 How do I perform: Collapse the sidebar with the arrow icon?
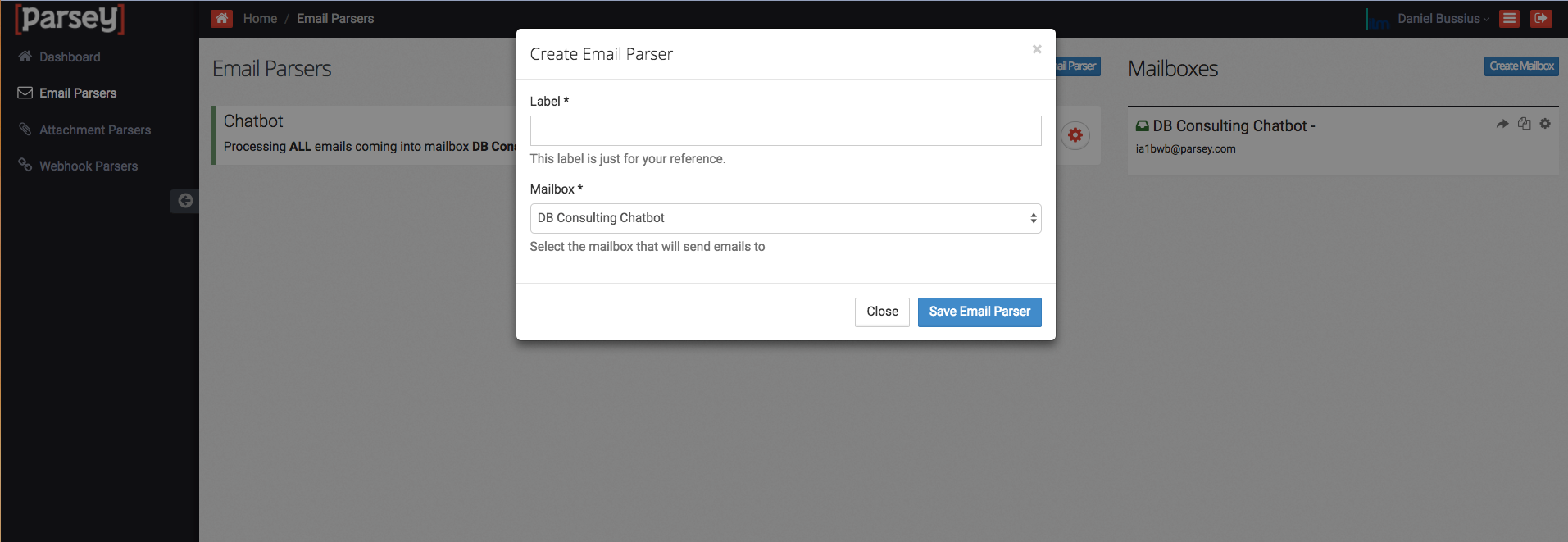(185, 201)
